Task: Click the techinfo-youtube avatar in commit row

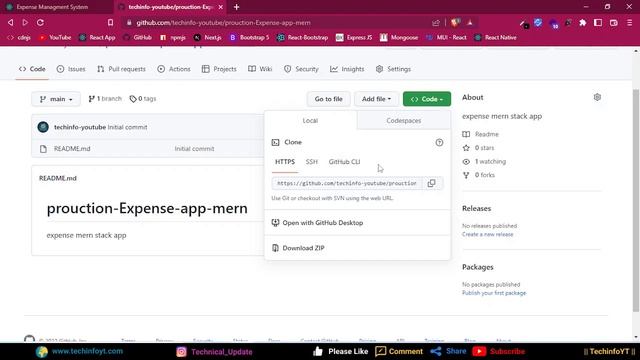Action: 43,127
